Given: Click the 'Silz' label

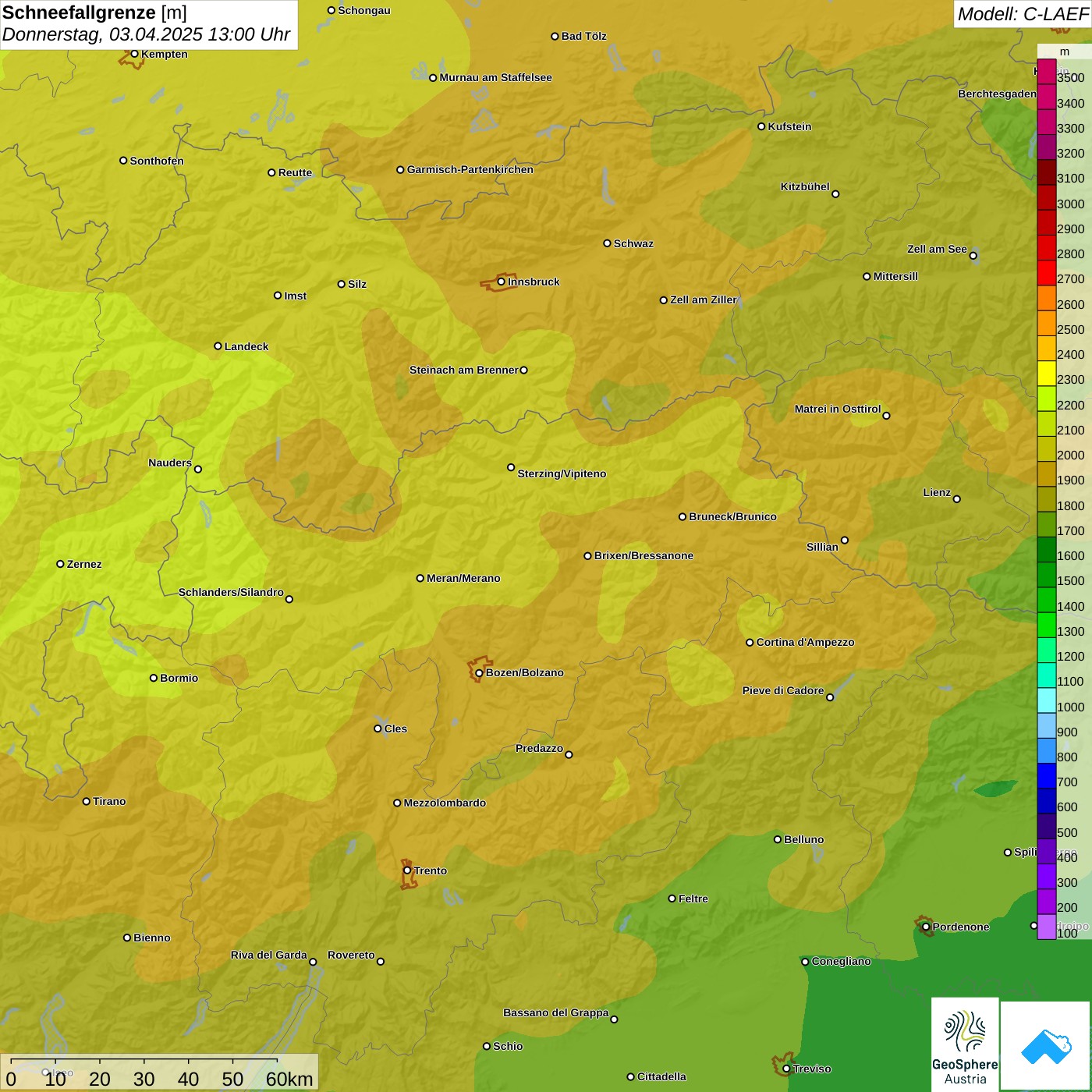Looking at the screenshot, I should tap(357, 284).
